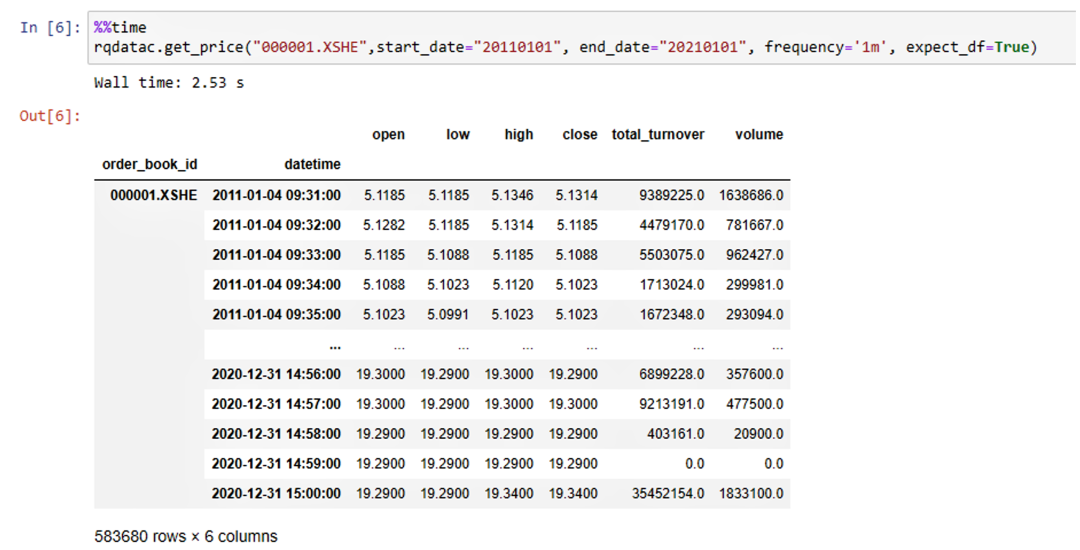Click volume value 1833100.0
This screenshot has height=550, width=1080.
pyautogui.click(x=751, y=494)
